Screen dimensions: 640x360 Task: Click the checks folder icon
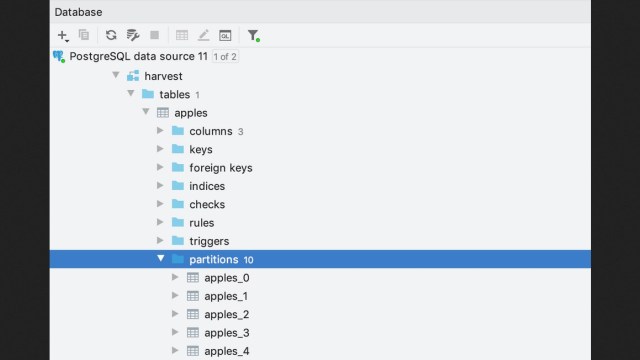coord(178,204)
